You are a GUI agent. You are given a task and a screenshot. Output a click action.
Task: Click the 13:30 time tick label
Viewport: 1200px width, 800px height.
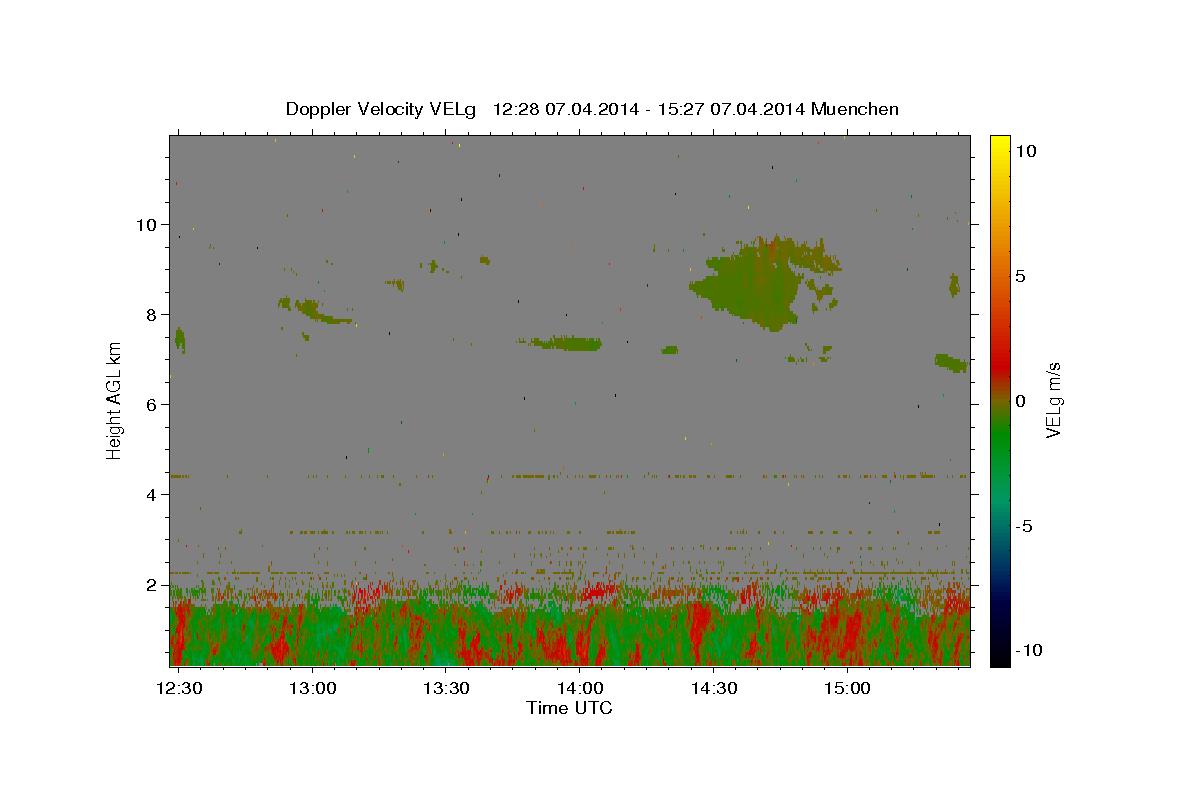pos(446,688)
